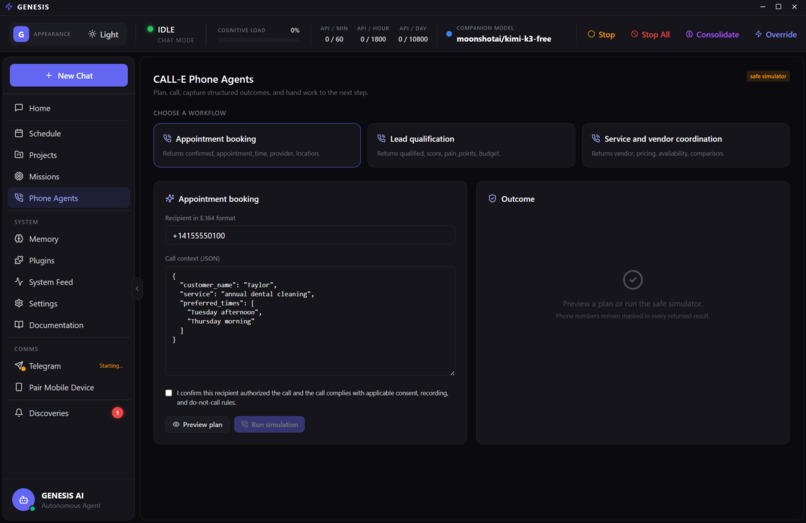Open Missions in sidebar
The height and width of the screenshot is (523, 806).
point(69,176)
